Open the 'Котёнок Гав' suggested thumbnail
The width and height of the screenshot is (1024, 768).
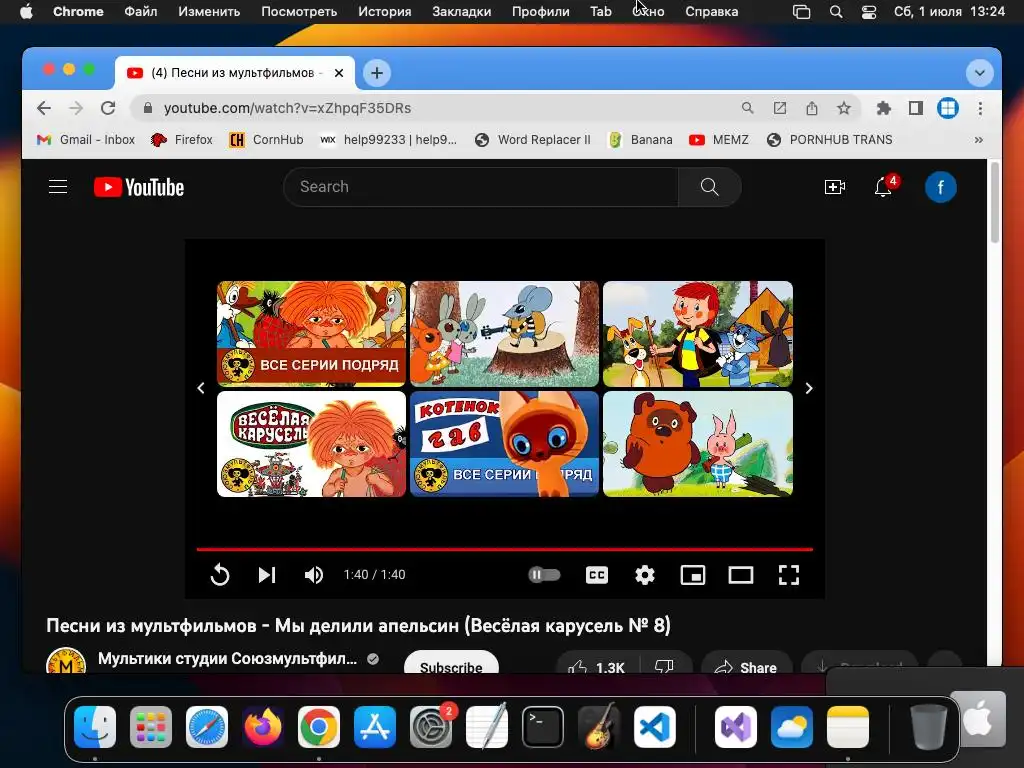point(504,444)
